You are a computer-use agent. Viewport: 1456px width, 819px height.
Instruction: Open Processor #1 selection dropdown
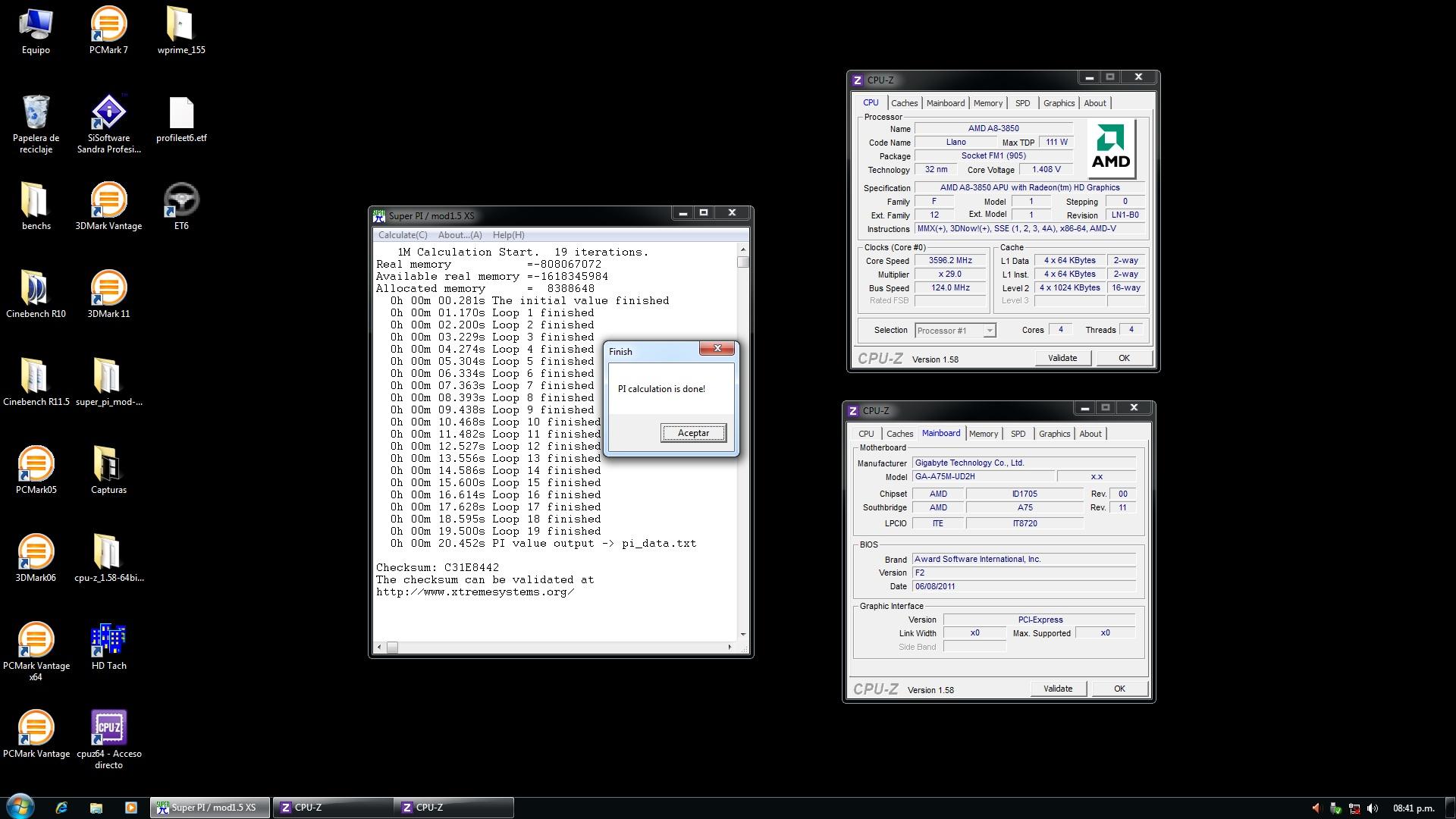(989, 331)
